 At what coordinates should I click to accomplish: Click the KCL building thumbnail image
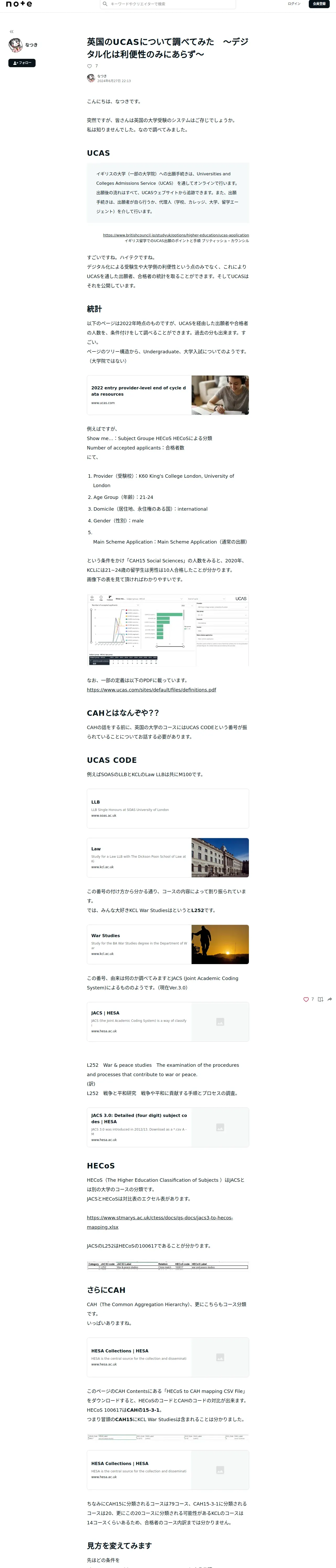(x=220, y=858)
